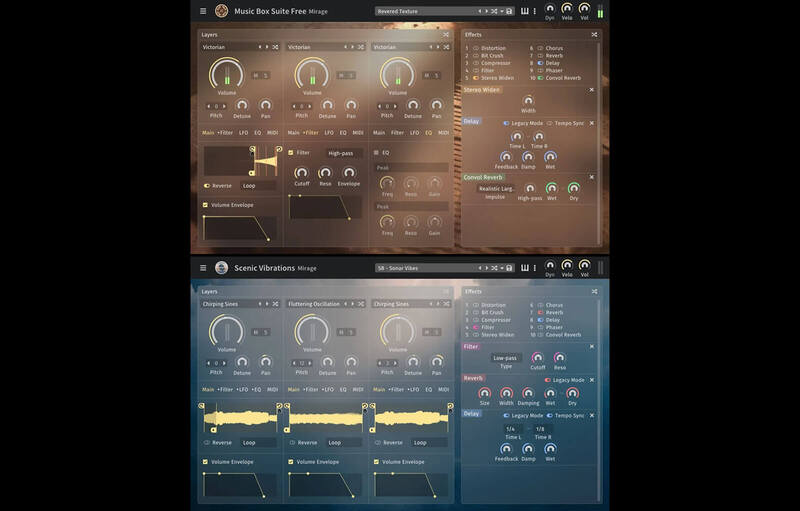800x511 pixels.
Task: Shuffle sample of Fluttering Oscillation layer
Action: (x=361, y=304)
